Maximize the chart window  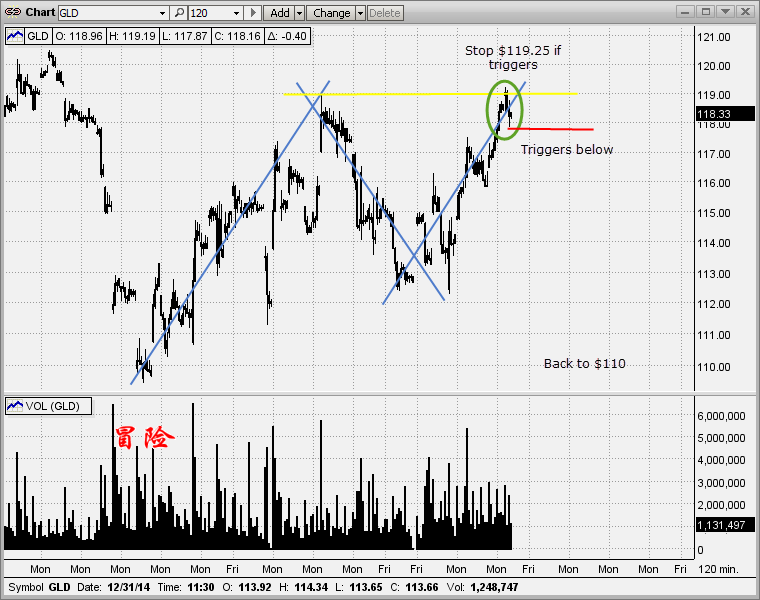705,12
